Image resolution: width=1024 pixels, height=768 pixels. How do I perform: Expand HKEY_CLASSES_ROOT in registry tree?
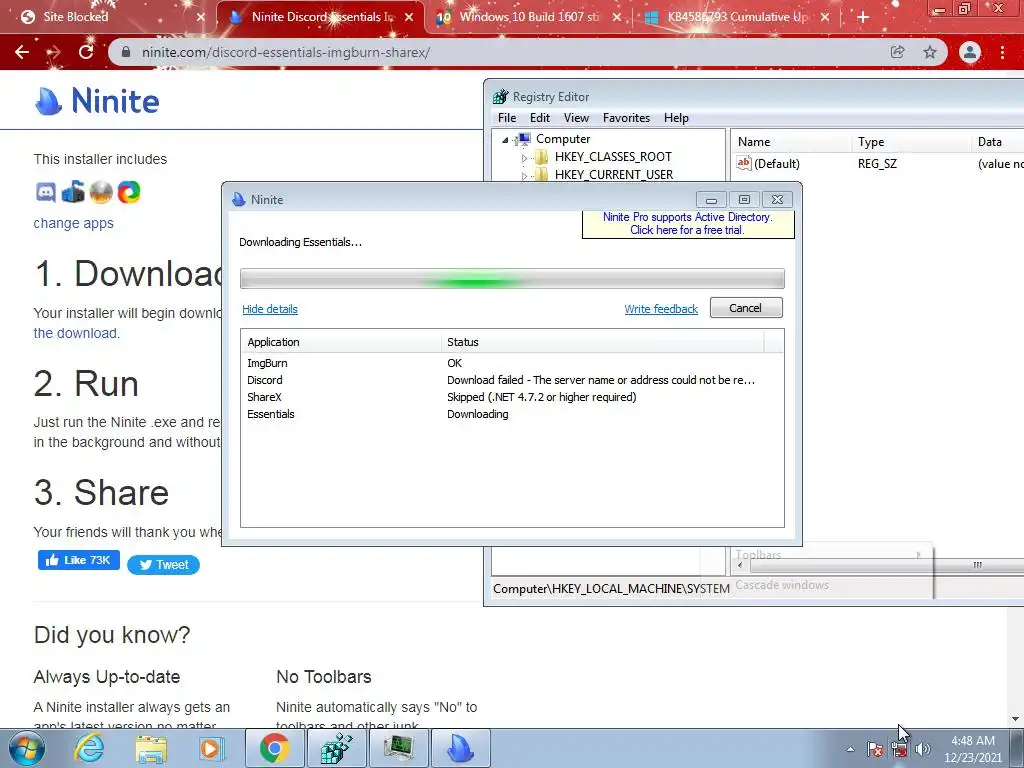point(524,157)
